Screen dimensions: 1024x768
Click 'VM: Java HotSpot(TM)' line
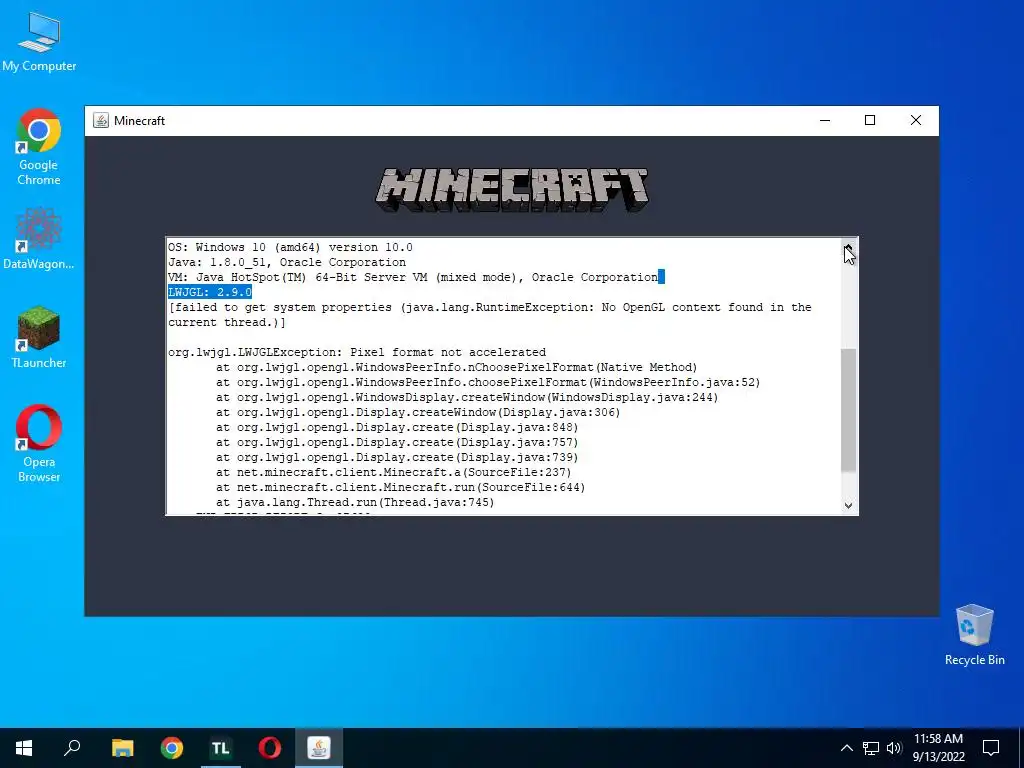[x=413, y=278]
